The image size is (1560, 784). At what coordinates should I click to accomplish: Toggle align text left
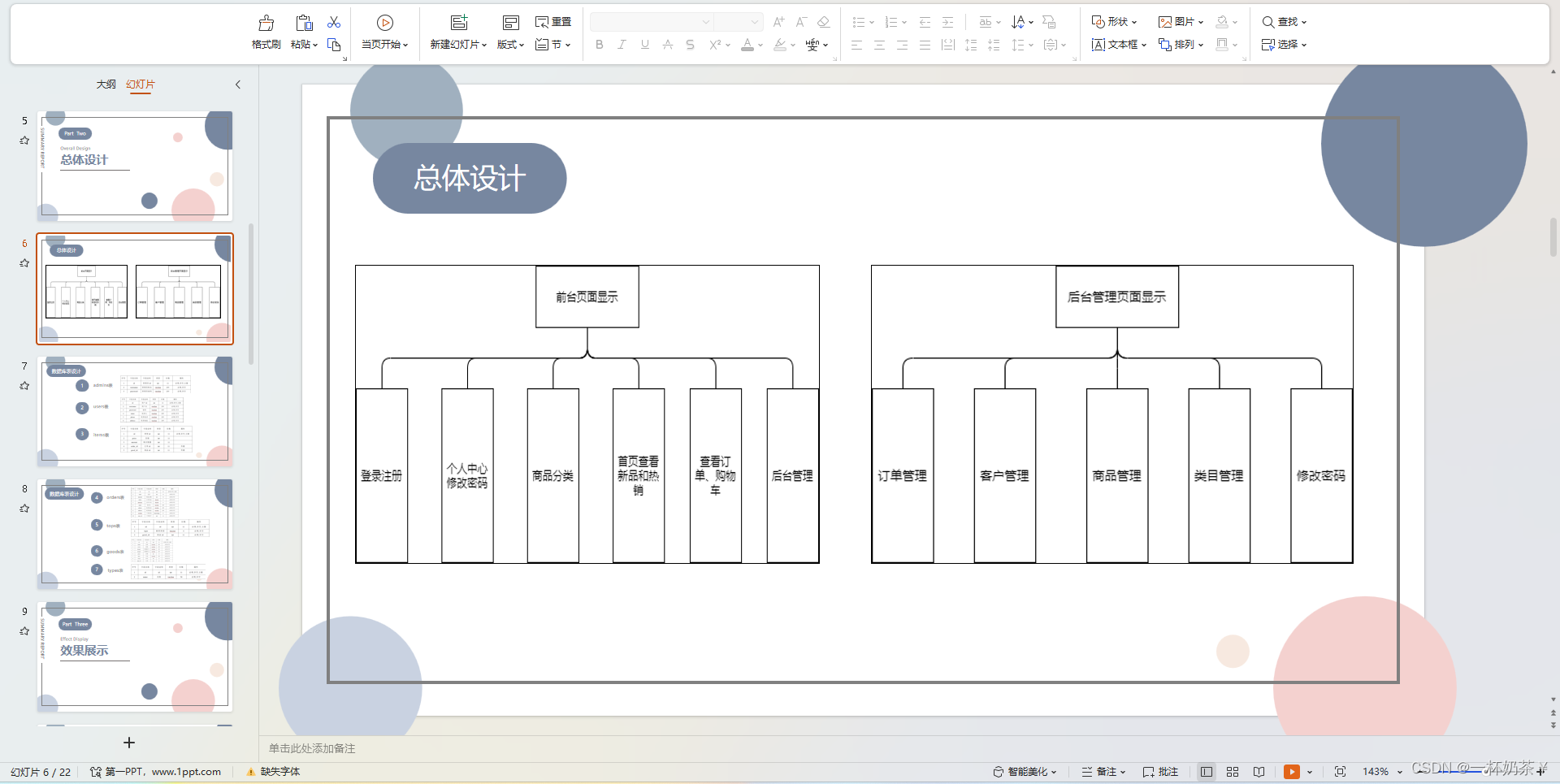pos(856,45)
